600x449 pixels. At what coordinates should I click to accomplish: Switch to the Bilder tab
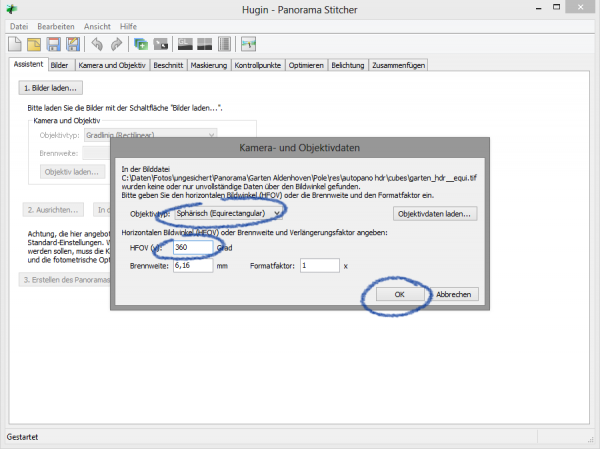click(x=59, y=65)
